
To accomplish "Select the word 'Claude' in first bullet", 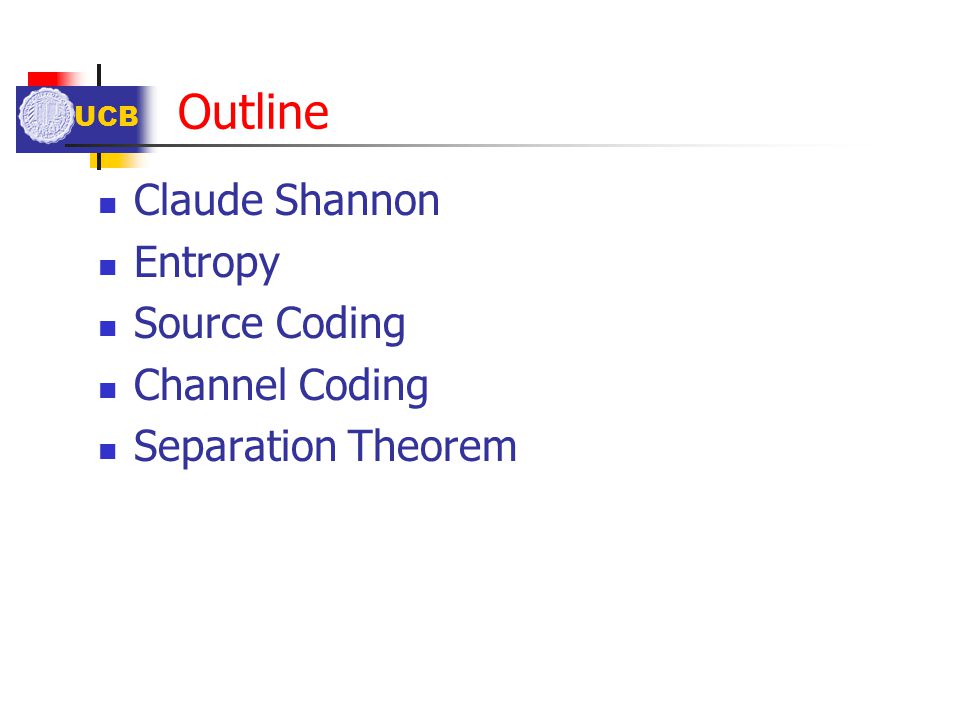I will (x=198, y=200).
